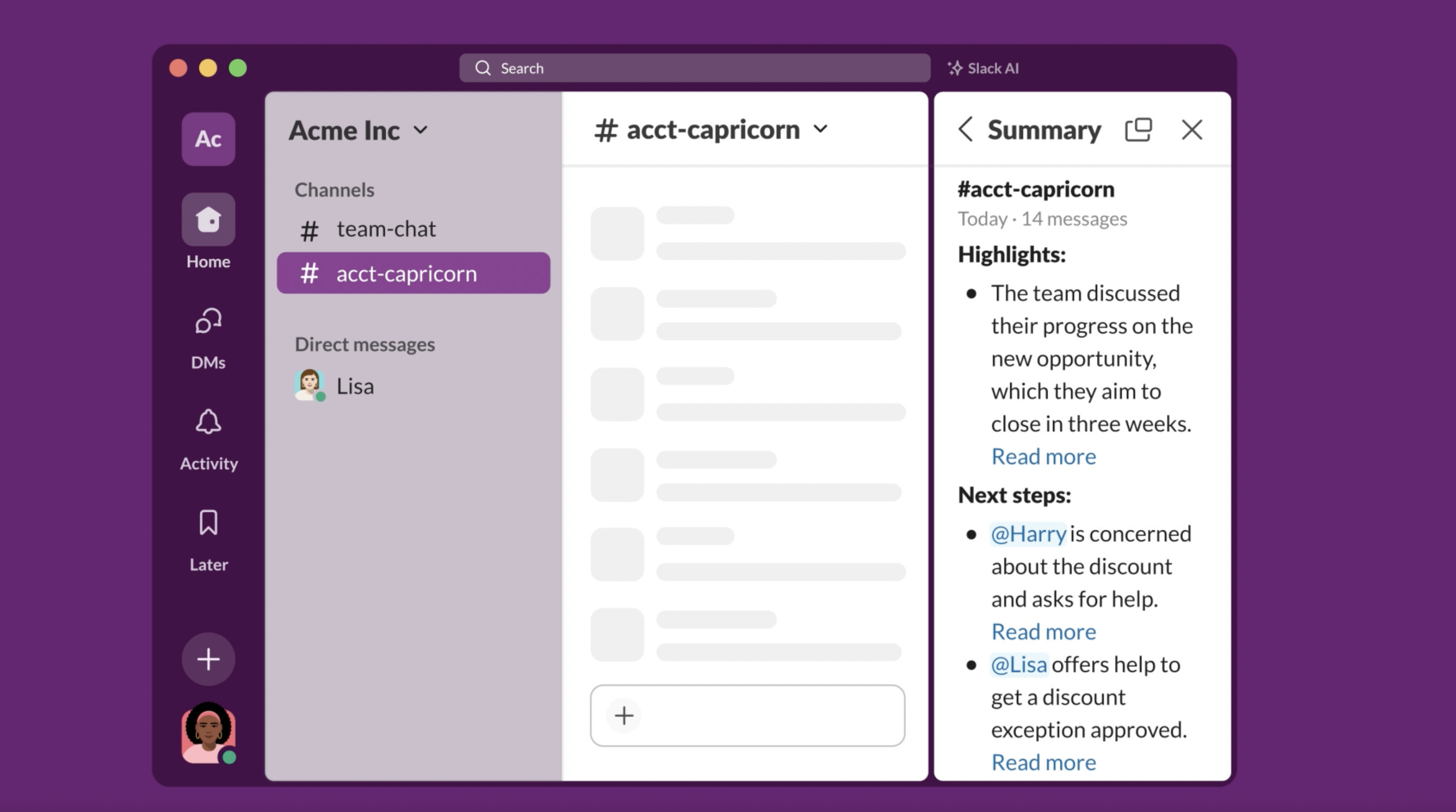1456x812 pixels.
Task: Open the Later bookmark icon
Action: [208, 523]
